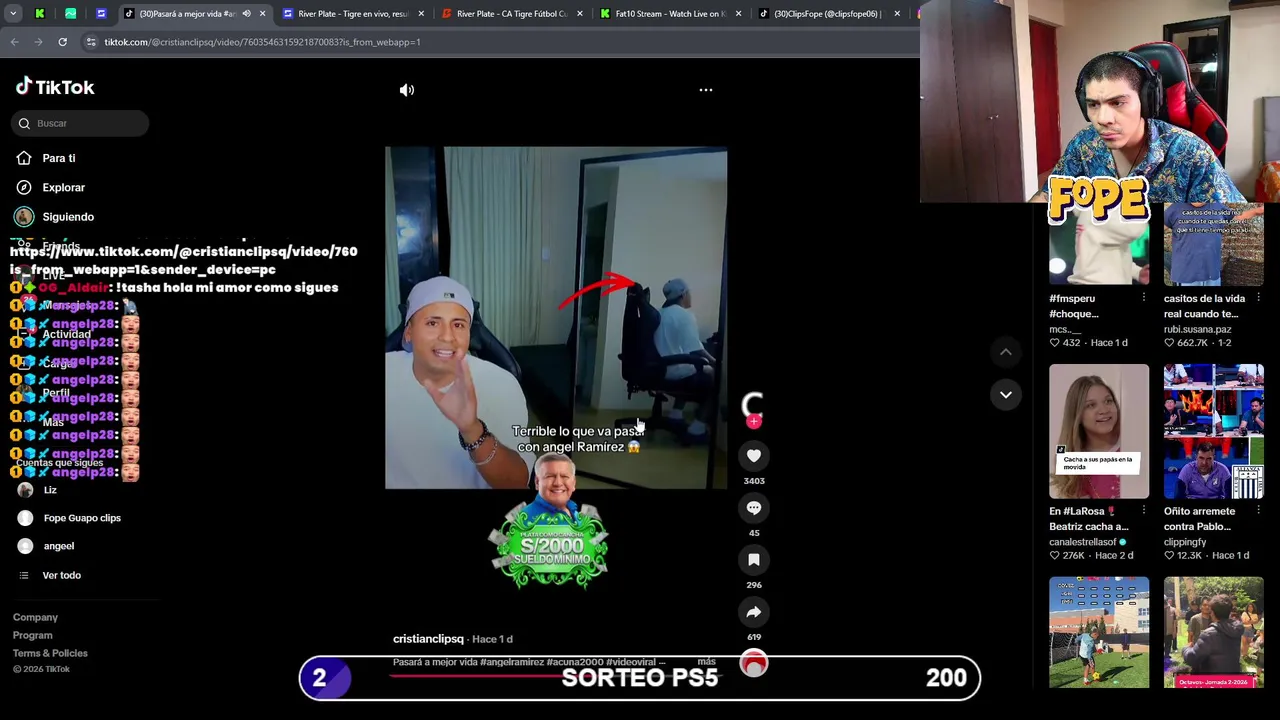Go to the previous video arrow

coord(1006,352)
